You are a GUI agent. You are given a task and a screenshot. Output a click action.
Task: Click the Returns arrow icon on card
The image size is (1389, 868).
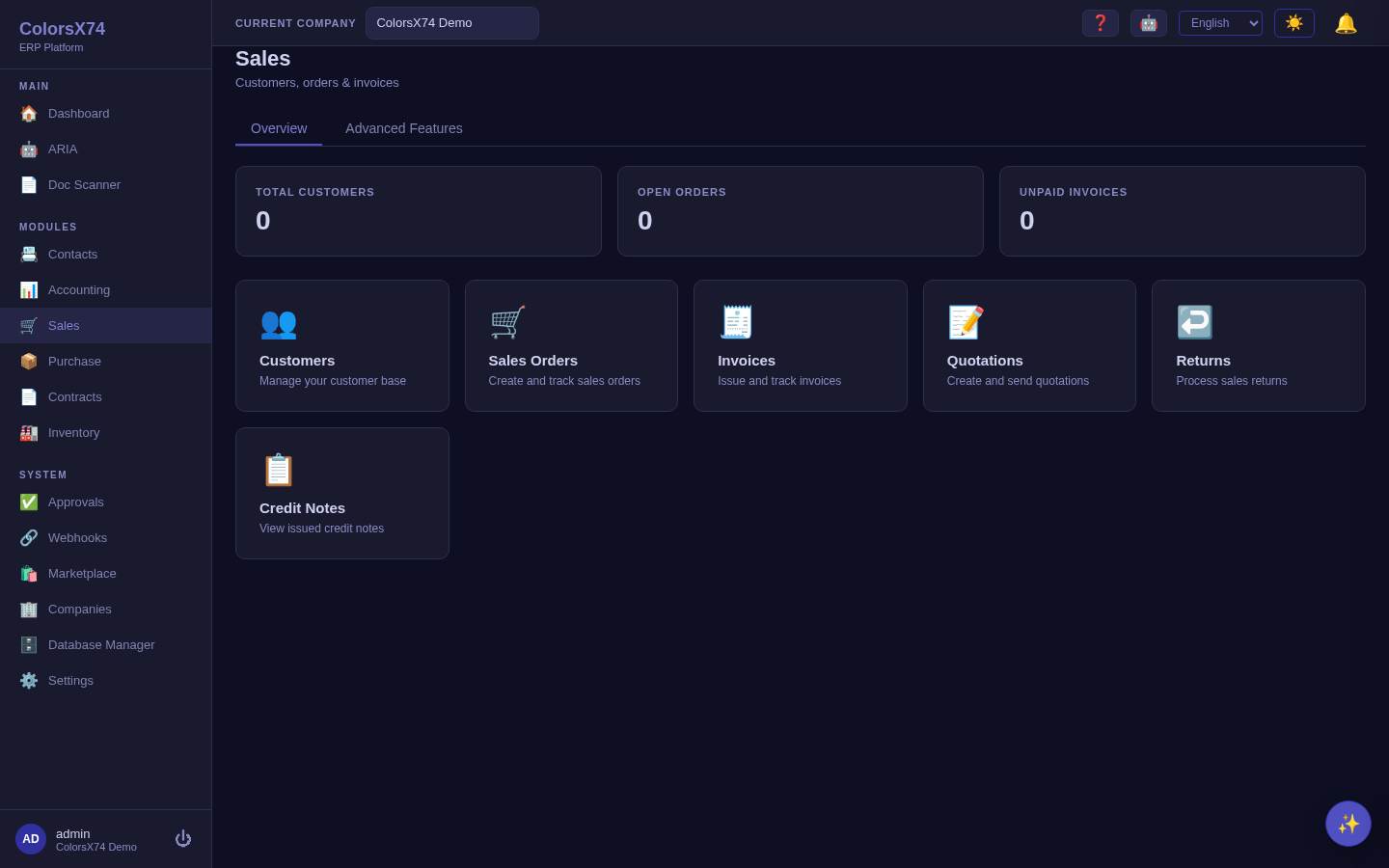click(x=1195, y=322)
